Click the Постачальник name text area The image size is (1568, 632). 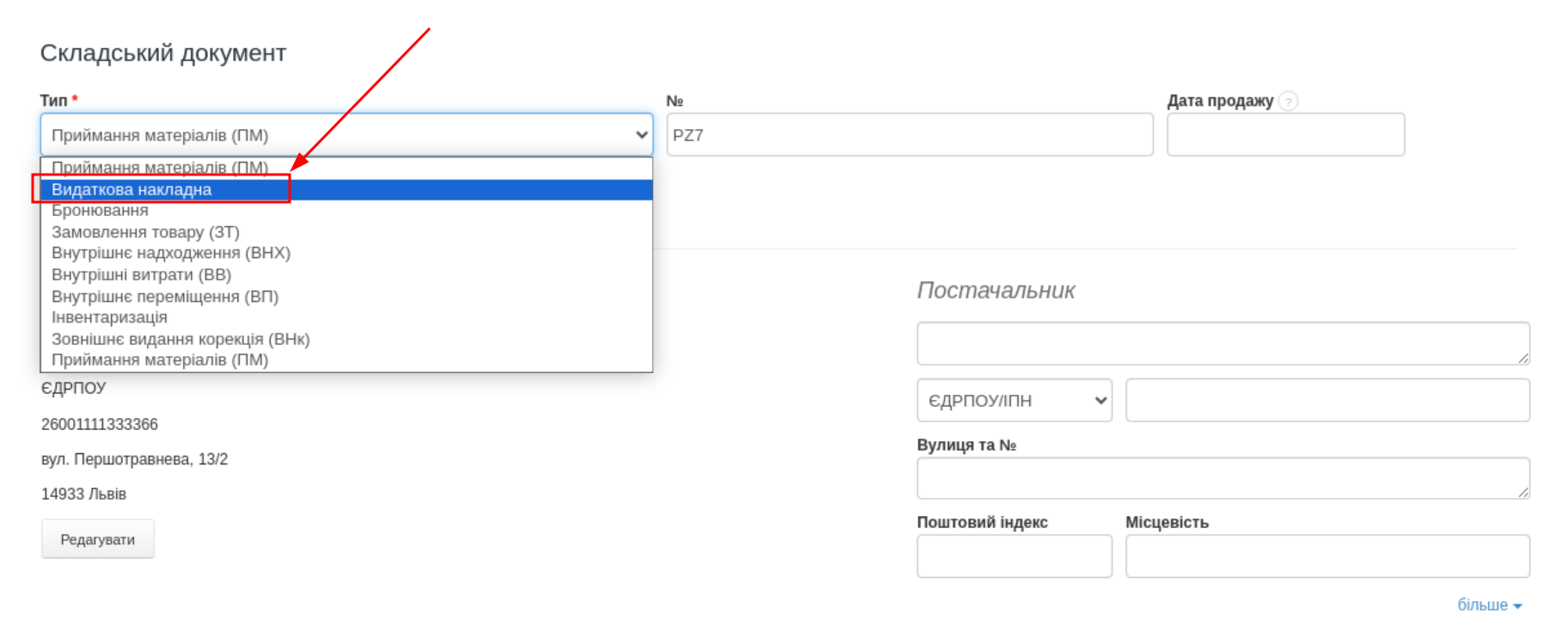point(1222,343)
